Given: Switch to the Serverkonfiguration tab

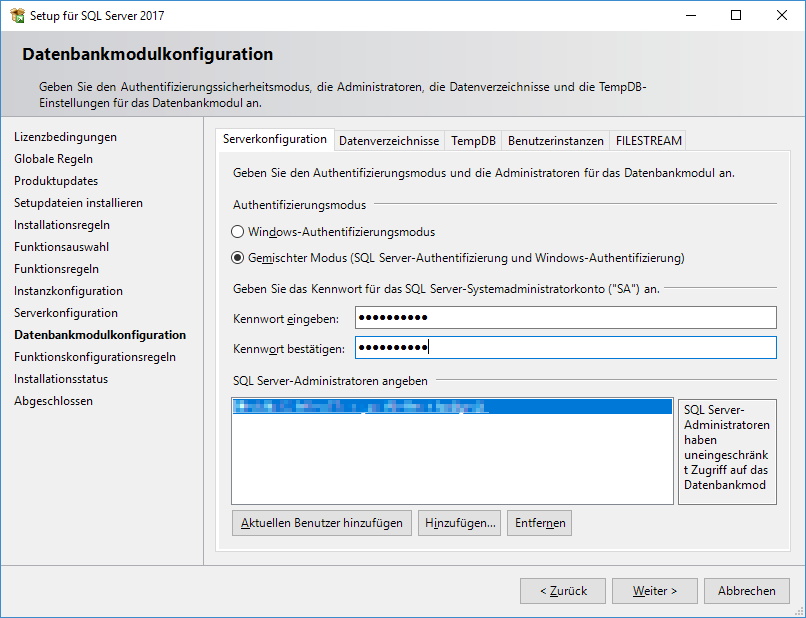Looking at the screenshot, I should click(x=275, y=139).
